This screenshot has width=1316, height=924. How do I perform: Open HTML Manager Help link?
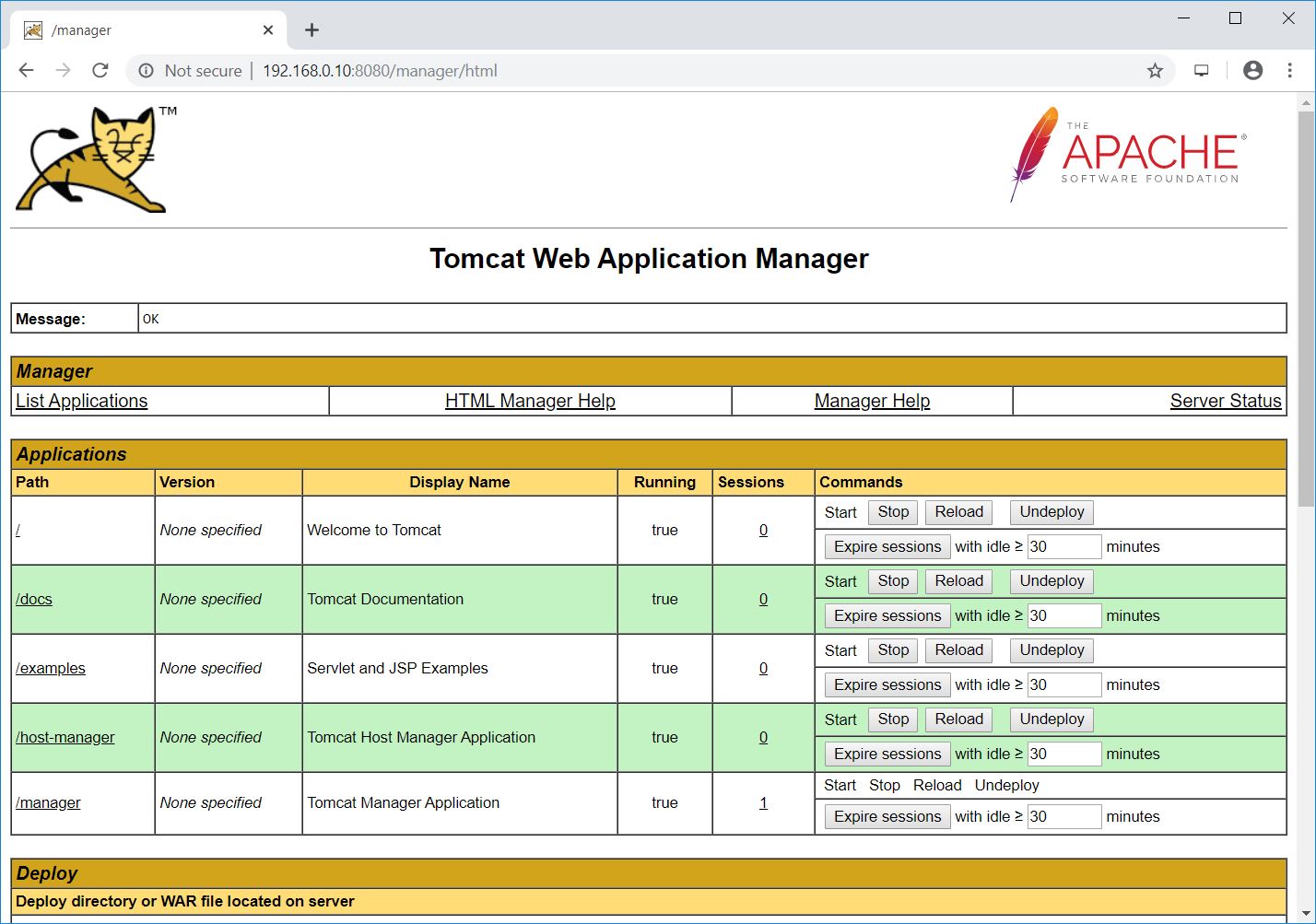point(530,401)
